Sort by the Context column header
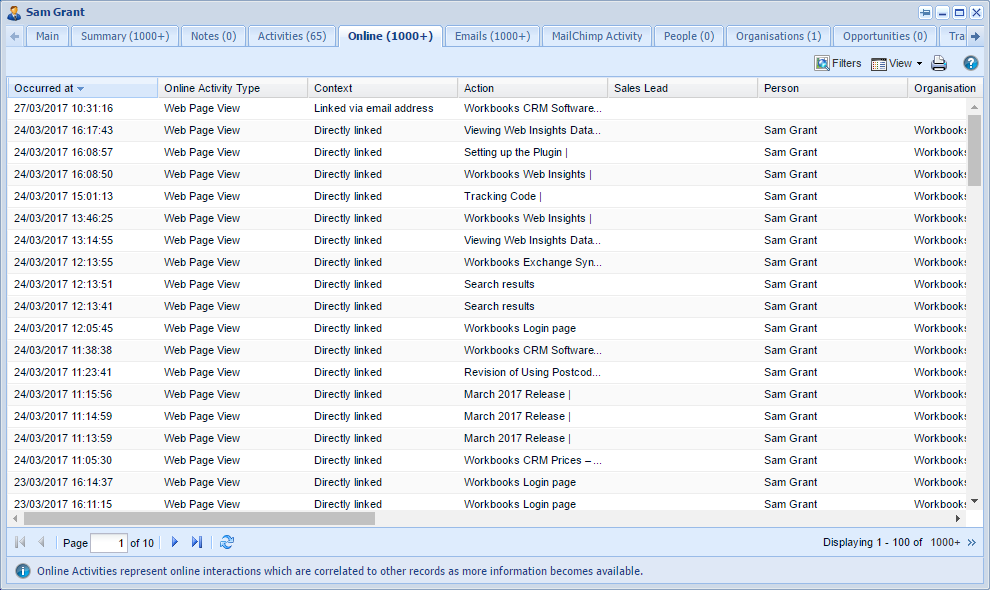The width and height of the screenshot is (990, 590). pos(382,88)
